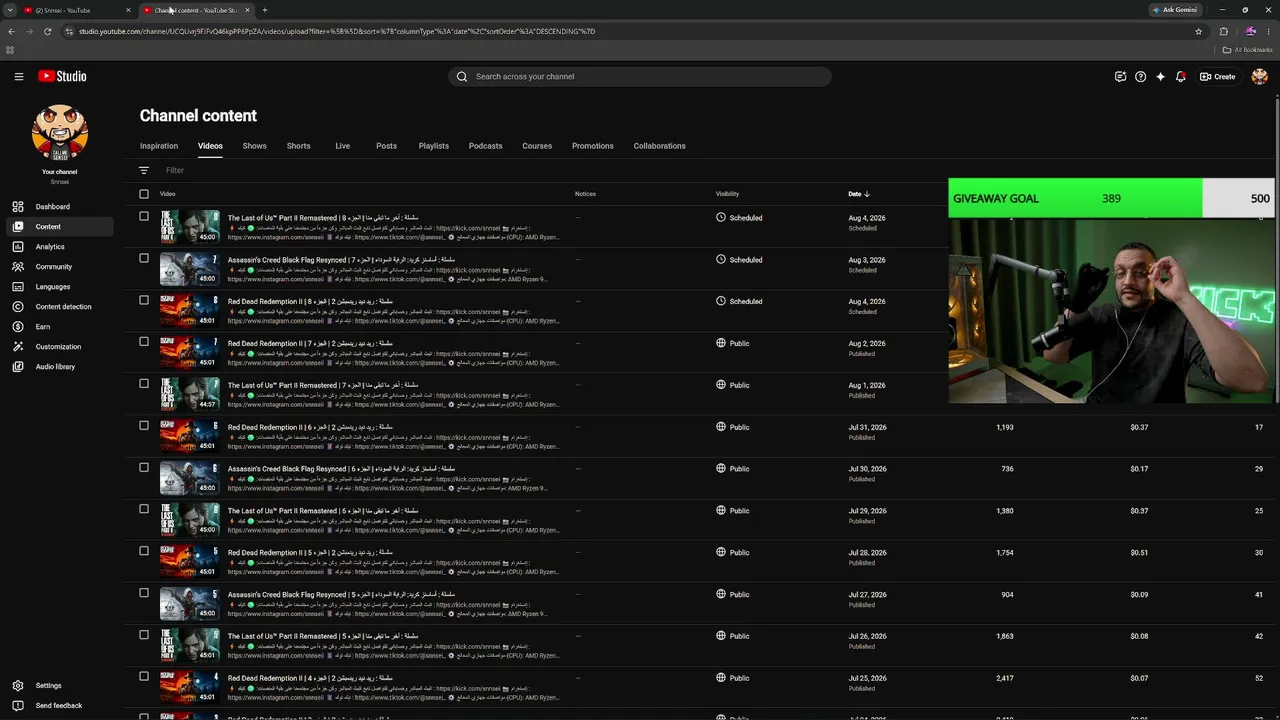Open the Help question mark icon

(x=1140, y=76)
